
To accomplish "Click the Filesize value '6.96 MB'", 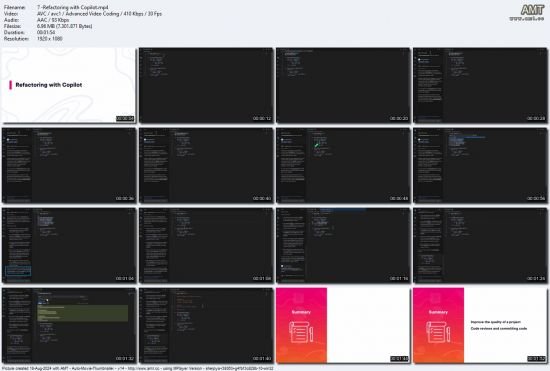I will tap(65, 26).
